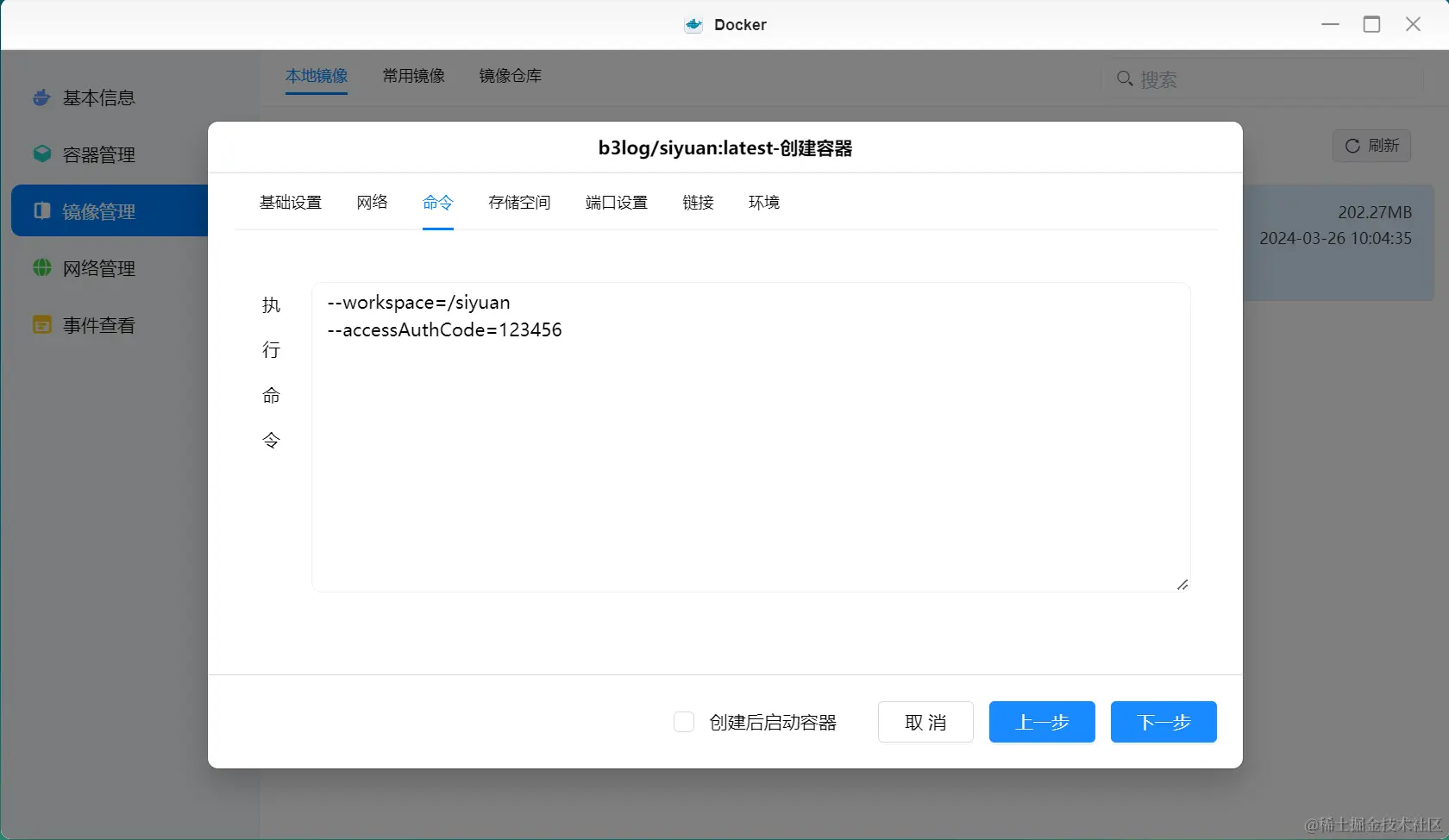1449x840 pixels.
Task: Select 镜像管理 in the sidebar
Action: point(110,210)
